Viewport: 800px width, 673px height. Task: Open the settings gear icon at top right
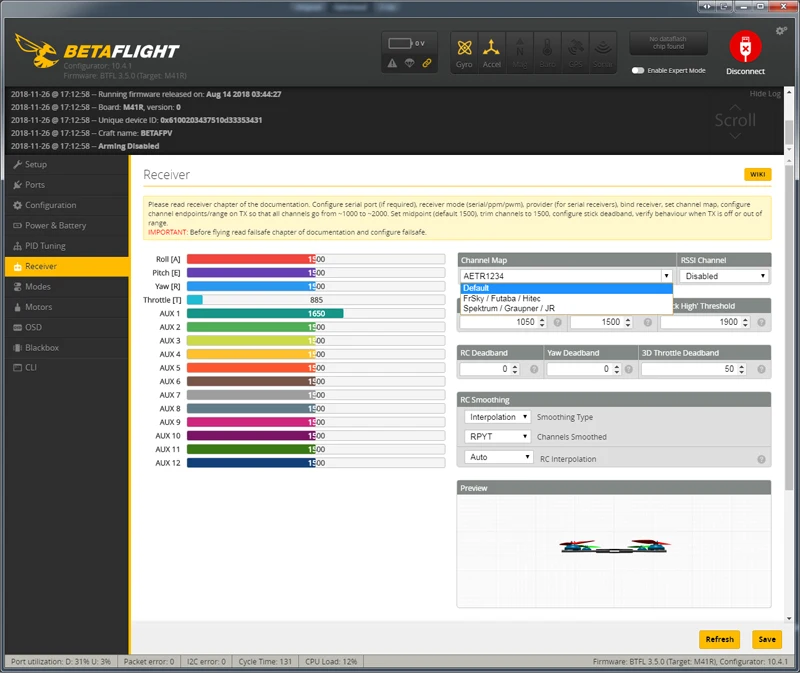click(781, 31)
